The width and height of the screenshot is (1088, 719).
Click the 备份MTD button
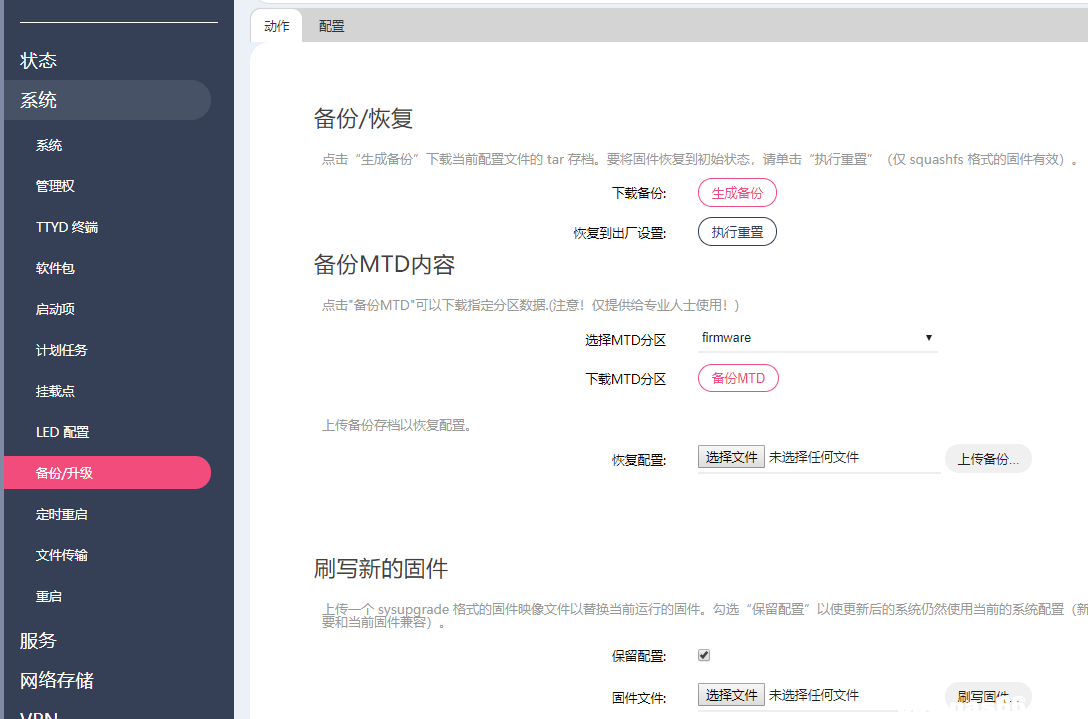click(738, 377)
